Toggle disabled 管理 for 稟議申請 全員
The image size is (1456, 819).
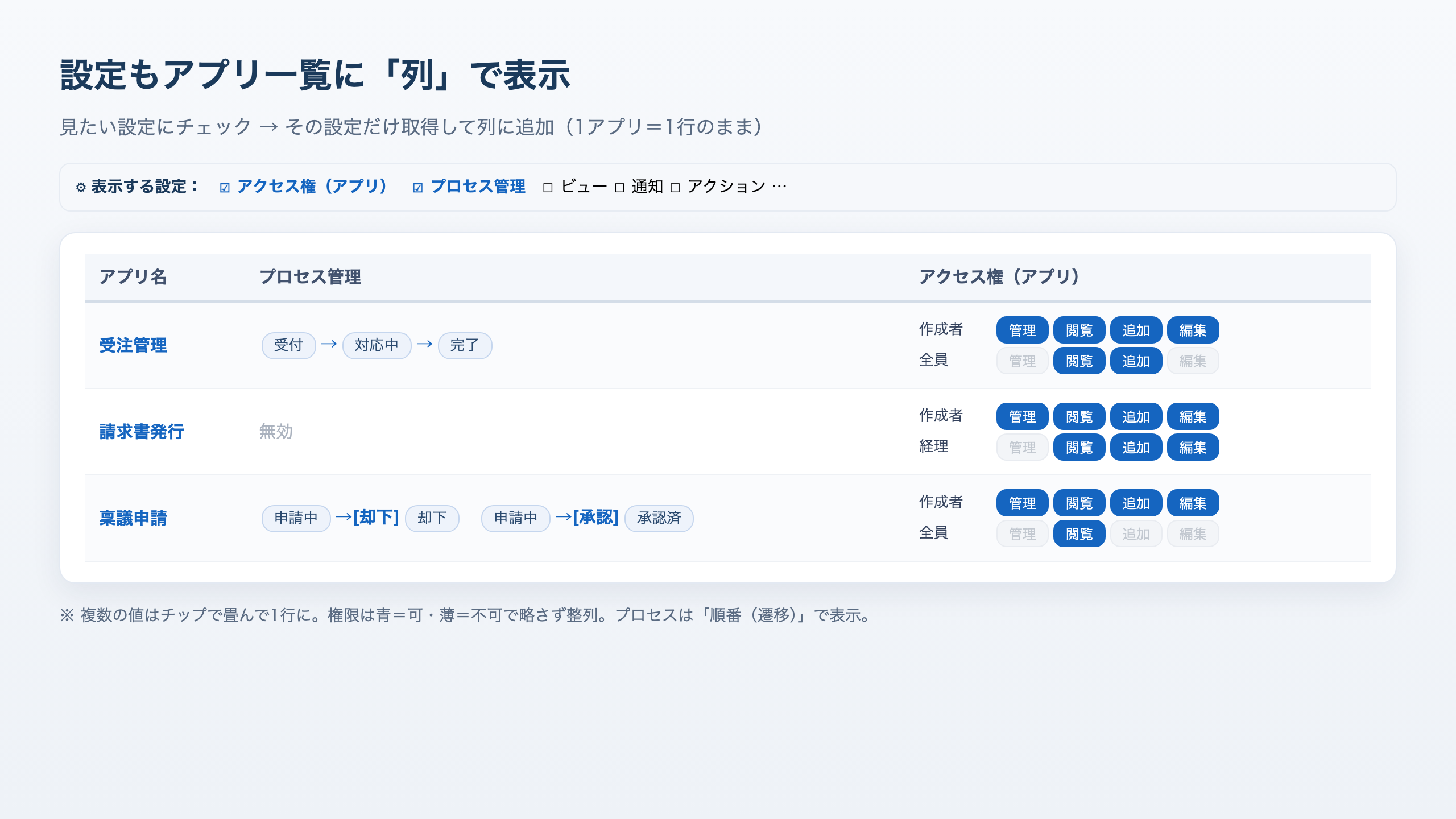(1022, 533)
